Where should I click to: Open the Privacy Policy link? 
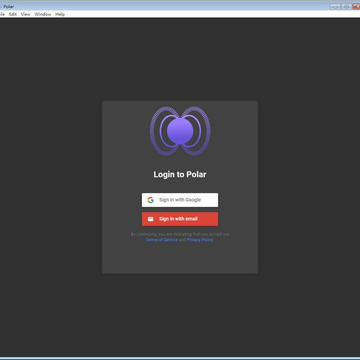point(200,240)
